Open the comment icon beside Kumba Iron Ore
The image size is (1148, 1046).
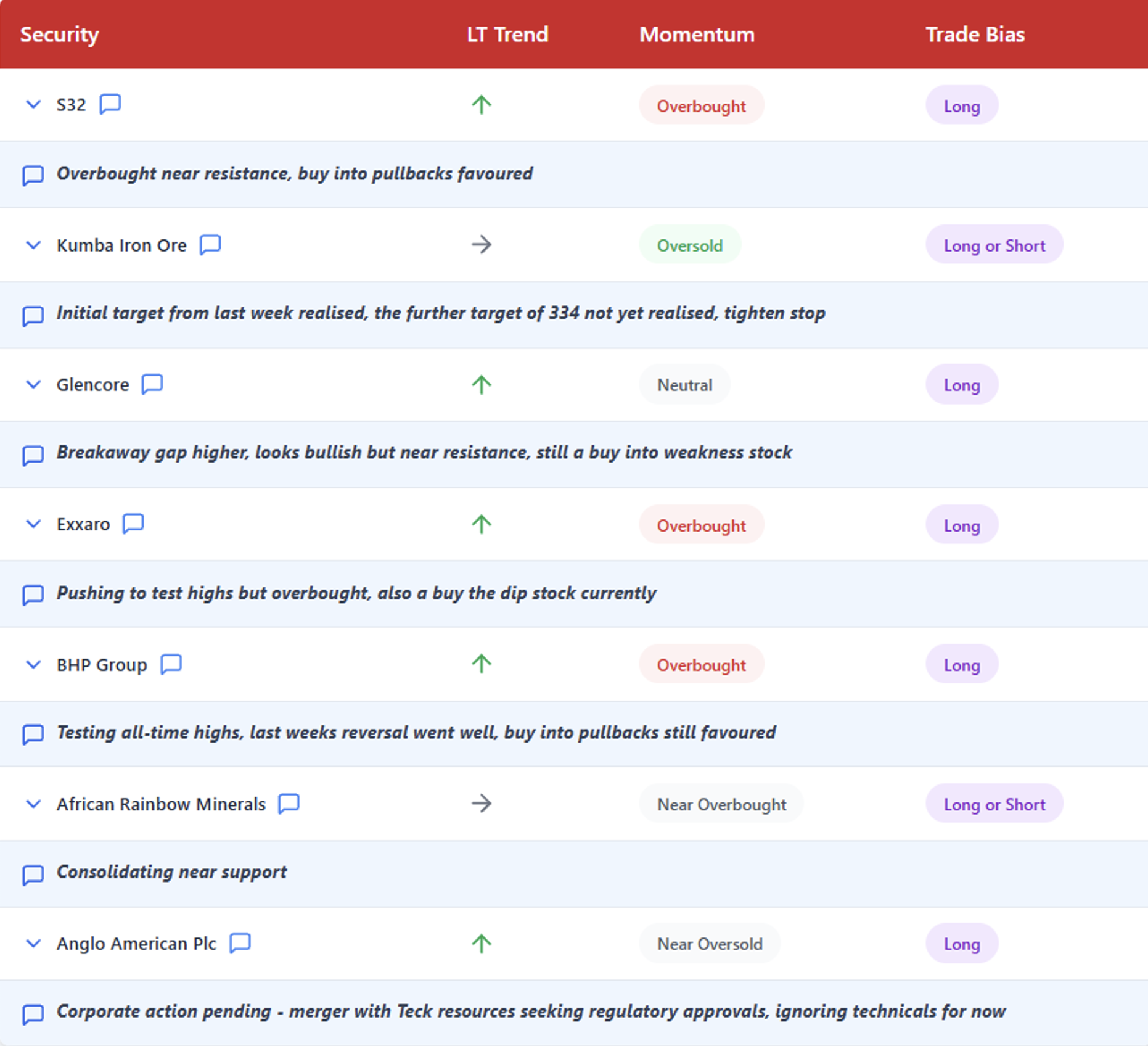210,244
